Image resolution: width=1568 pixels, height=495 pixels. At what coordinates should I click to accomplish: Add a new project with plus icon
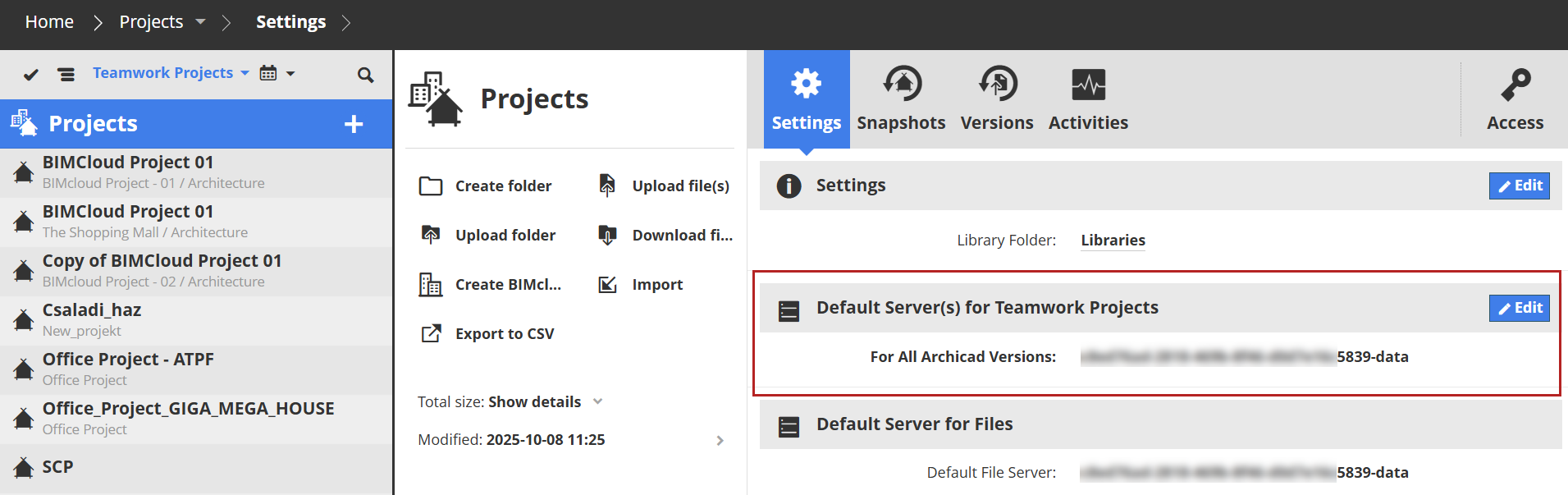354,124
